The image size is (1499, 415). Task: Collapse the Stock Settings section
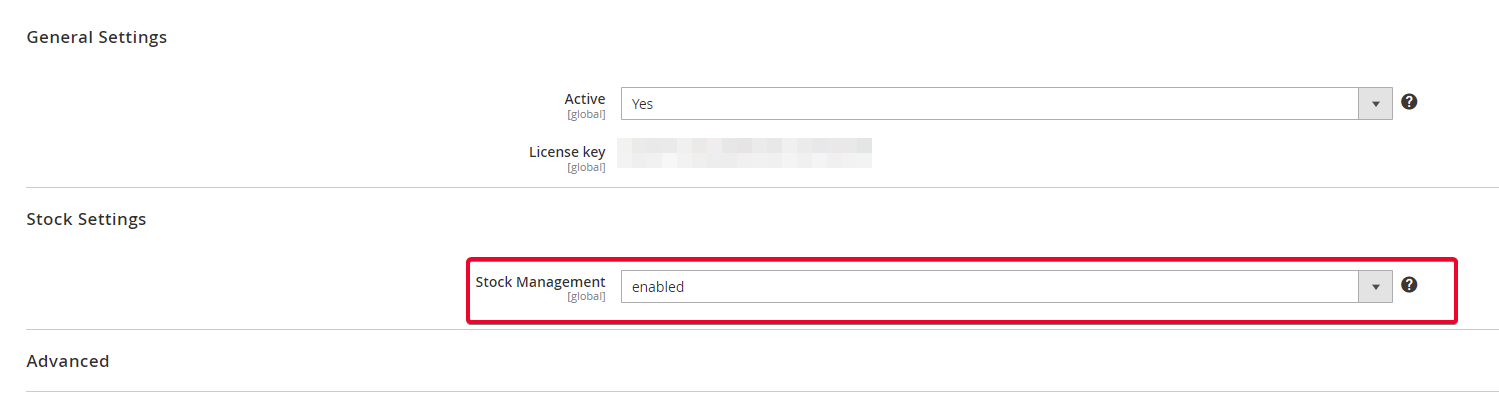coord(86,219)
